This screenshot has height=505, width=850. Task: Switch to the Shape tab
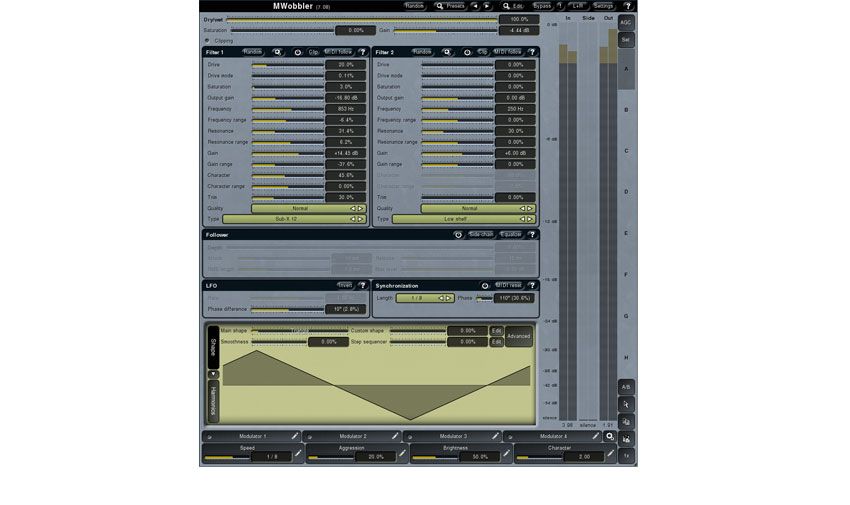pyautogui.click(x=213, y=347)
